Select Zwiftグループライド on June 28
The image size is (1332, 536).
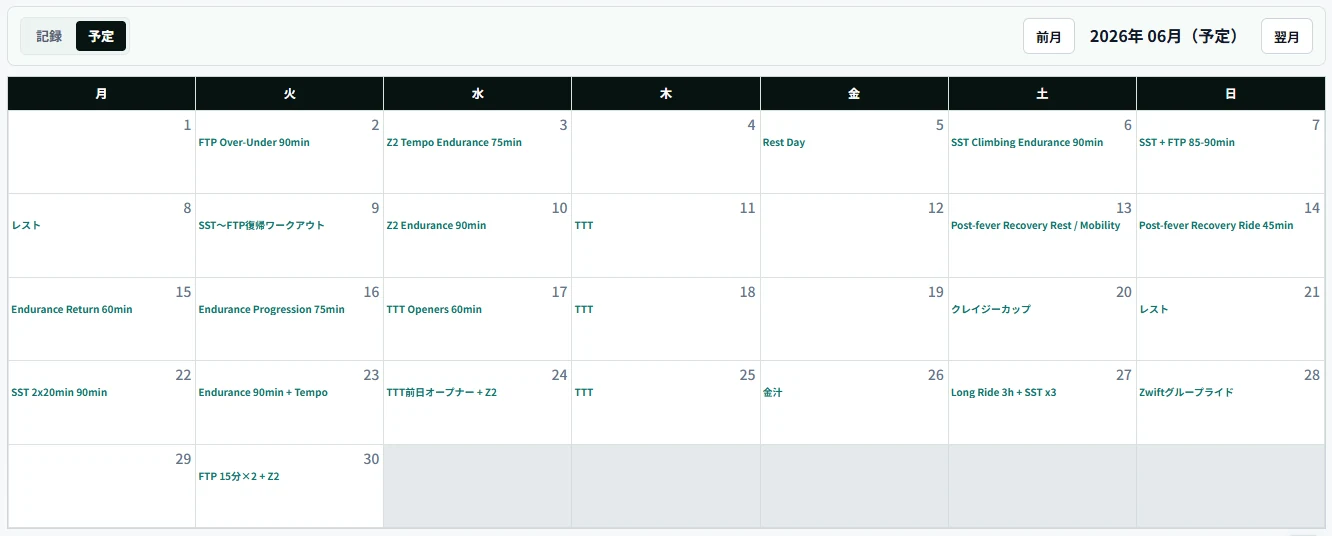click(1186, 392)
